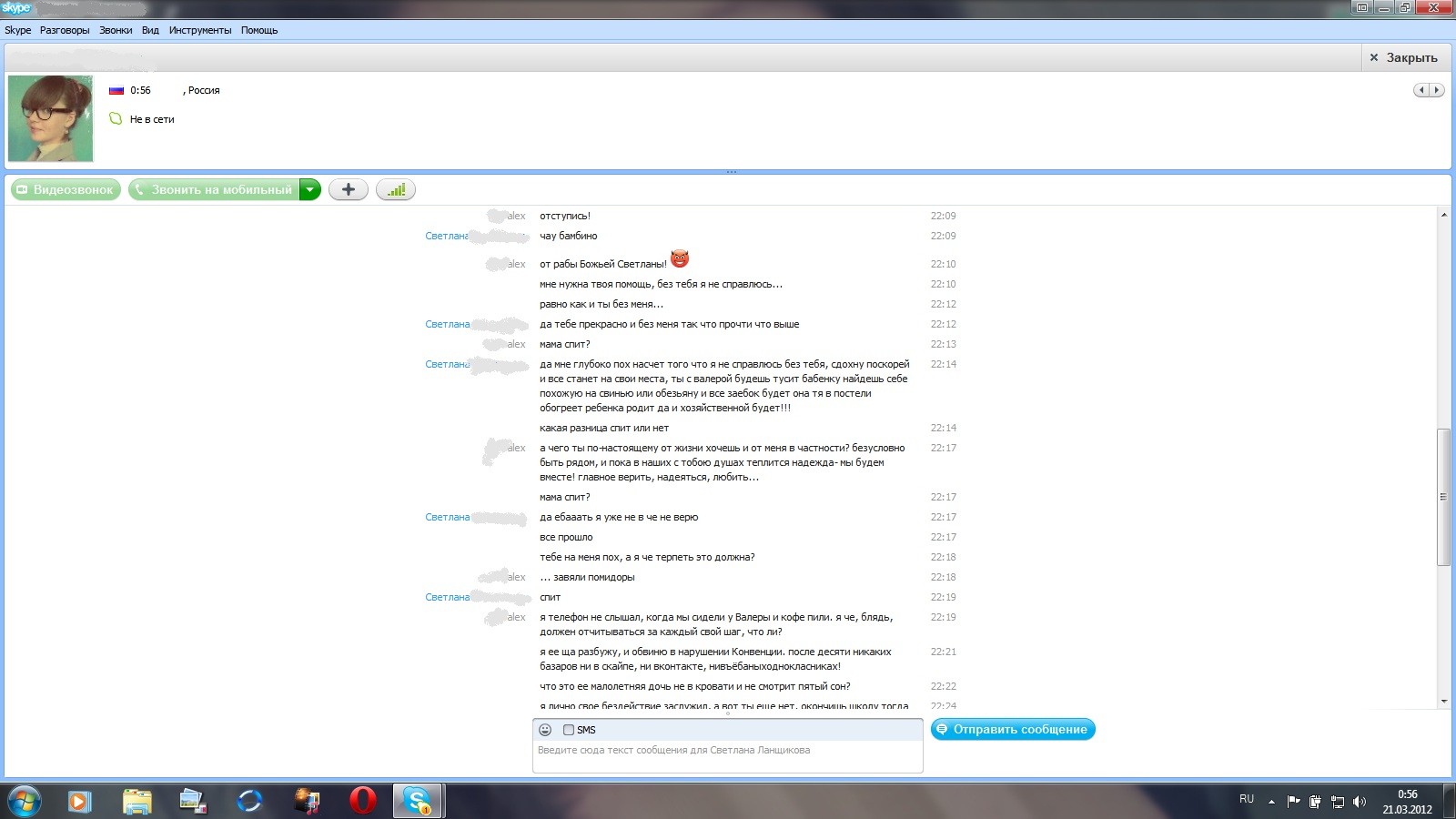Close the conversation with Закрыть
Image resolution: width=1456 pixels, height=819 pixels.
tap(1403, 57)
